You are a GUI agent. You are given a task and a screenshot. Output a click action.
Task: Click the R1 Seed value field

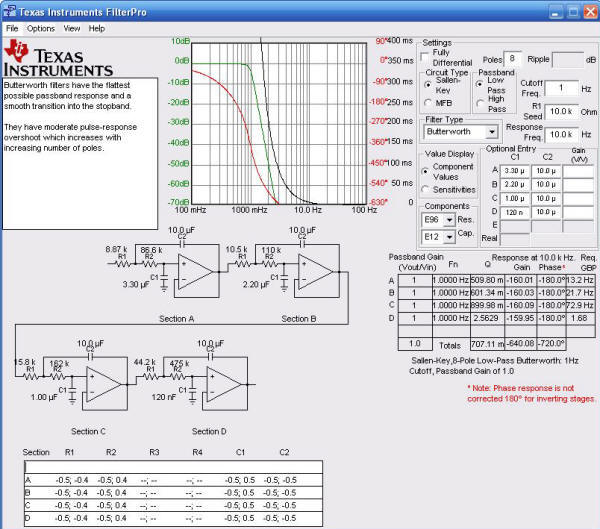[x=560, y=110]
